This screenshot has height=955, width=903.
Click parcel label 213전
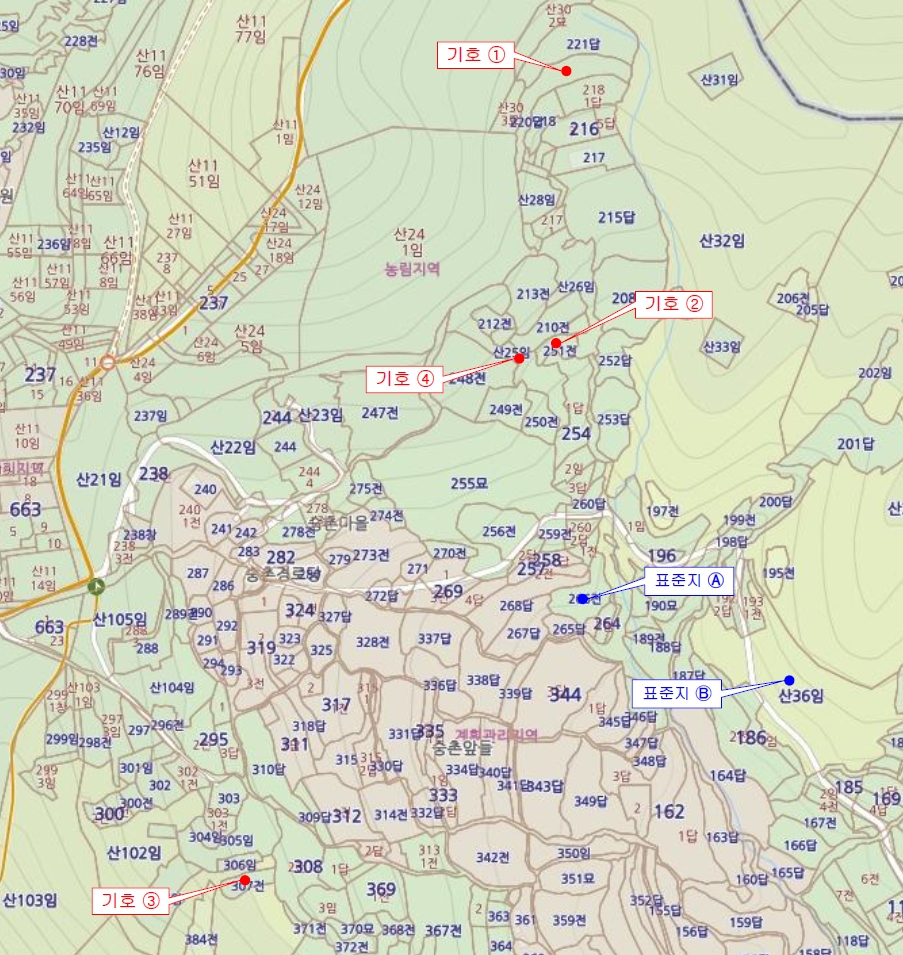click(533, 294)
